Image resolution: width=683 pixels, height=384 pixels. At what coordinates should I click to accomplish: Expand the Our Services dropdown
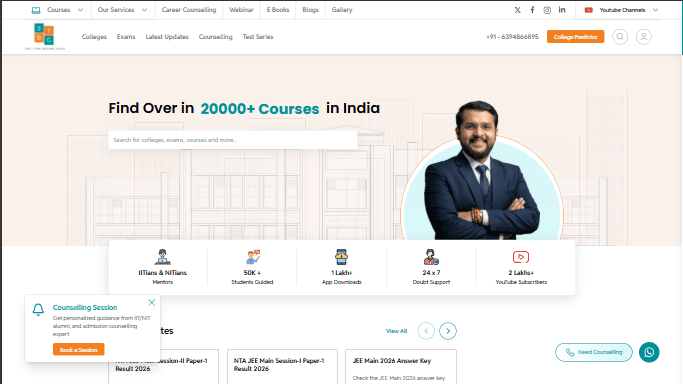145,10
